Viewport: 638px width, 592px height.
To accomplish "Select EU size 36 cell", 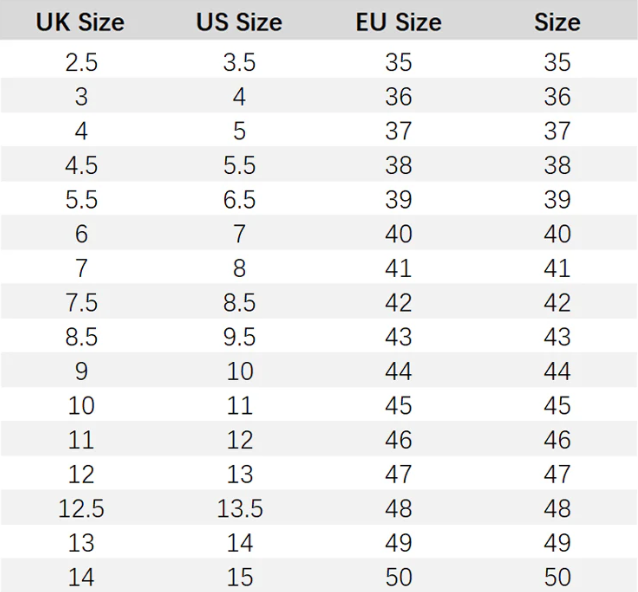I will point(398,97).
